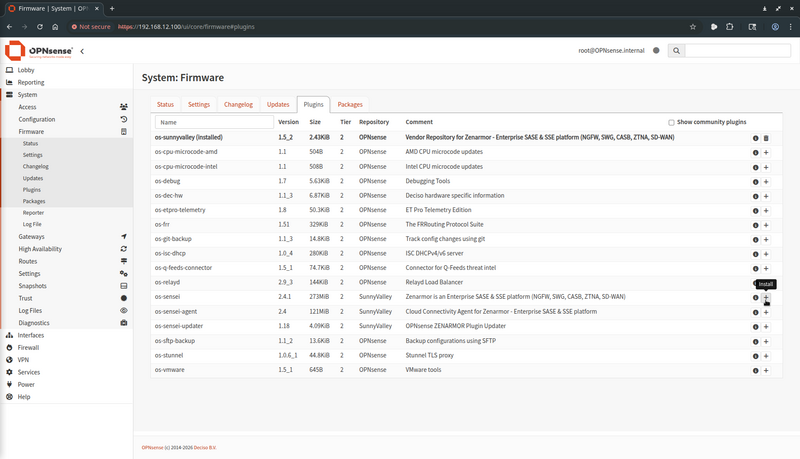Image resolution: width=800 pixels, height=459 pixels.
Task: Show info for os-debug plugin
Action: point(756,182)
